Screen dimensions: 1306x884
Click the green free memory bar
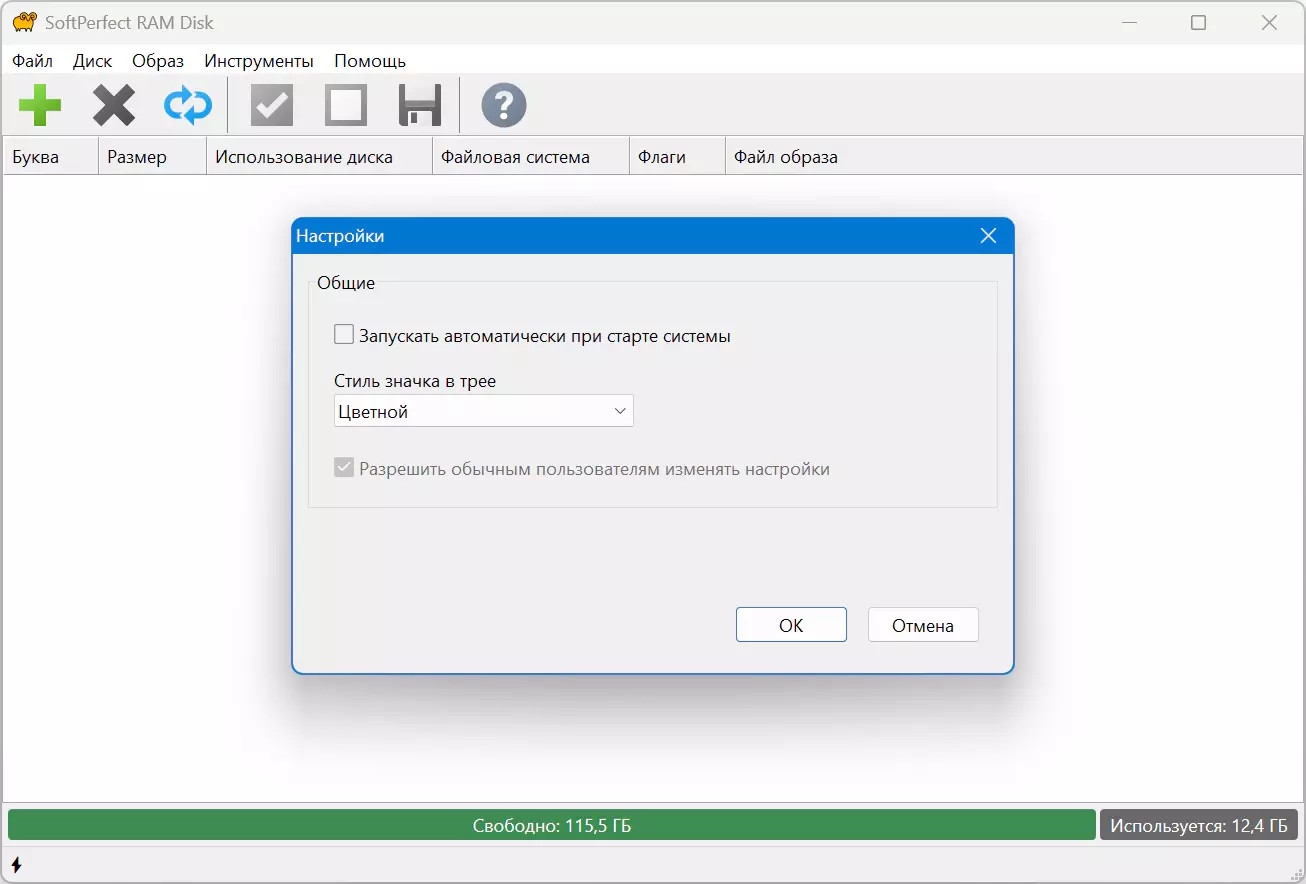coord(552,825)
